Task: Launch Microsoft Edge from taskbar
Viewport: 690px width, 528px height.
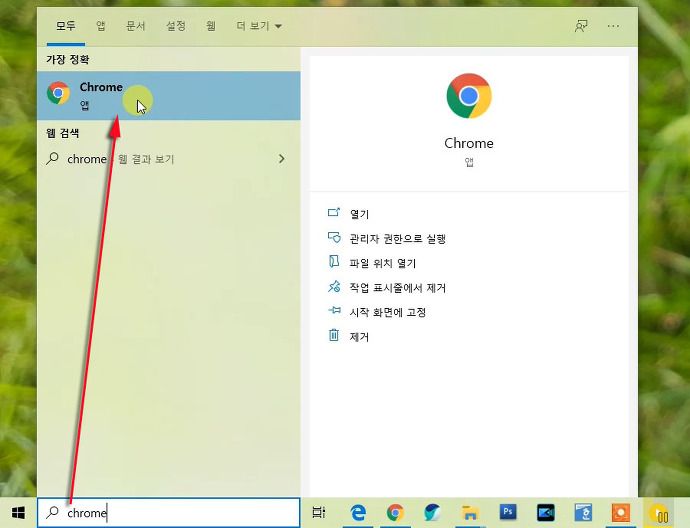Action: [358, 513]
